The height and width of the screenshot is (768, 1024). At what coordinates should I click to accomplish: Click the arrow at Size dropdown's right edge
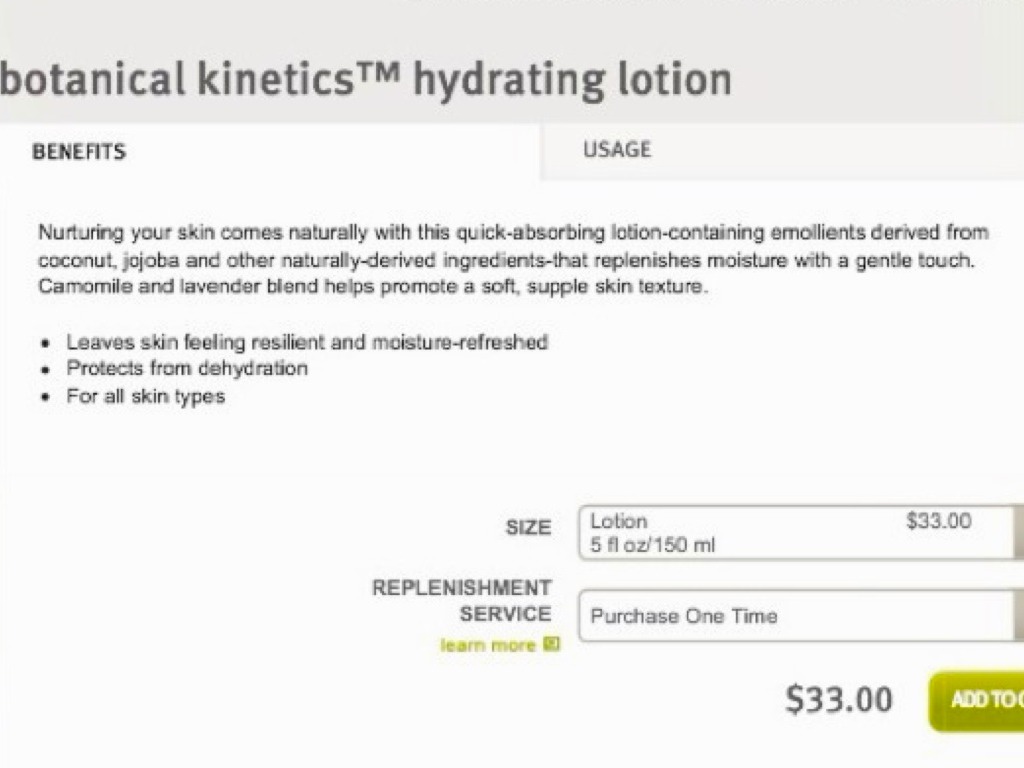tap(1017, 533)
